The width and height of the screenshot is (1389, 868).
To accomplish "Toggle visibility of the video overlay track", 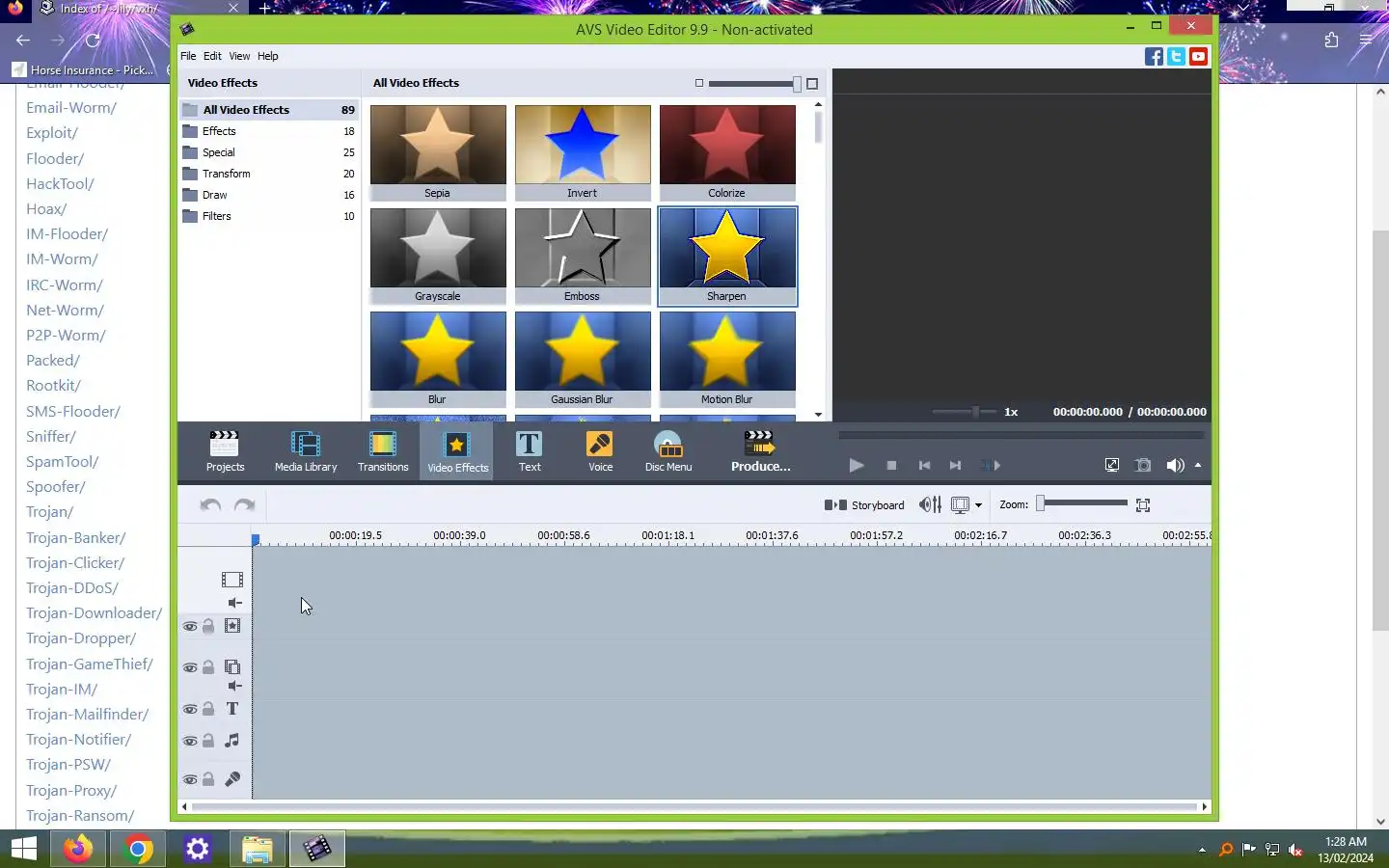I will [x=190, y=667].
